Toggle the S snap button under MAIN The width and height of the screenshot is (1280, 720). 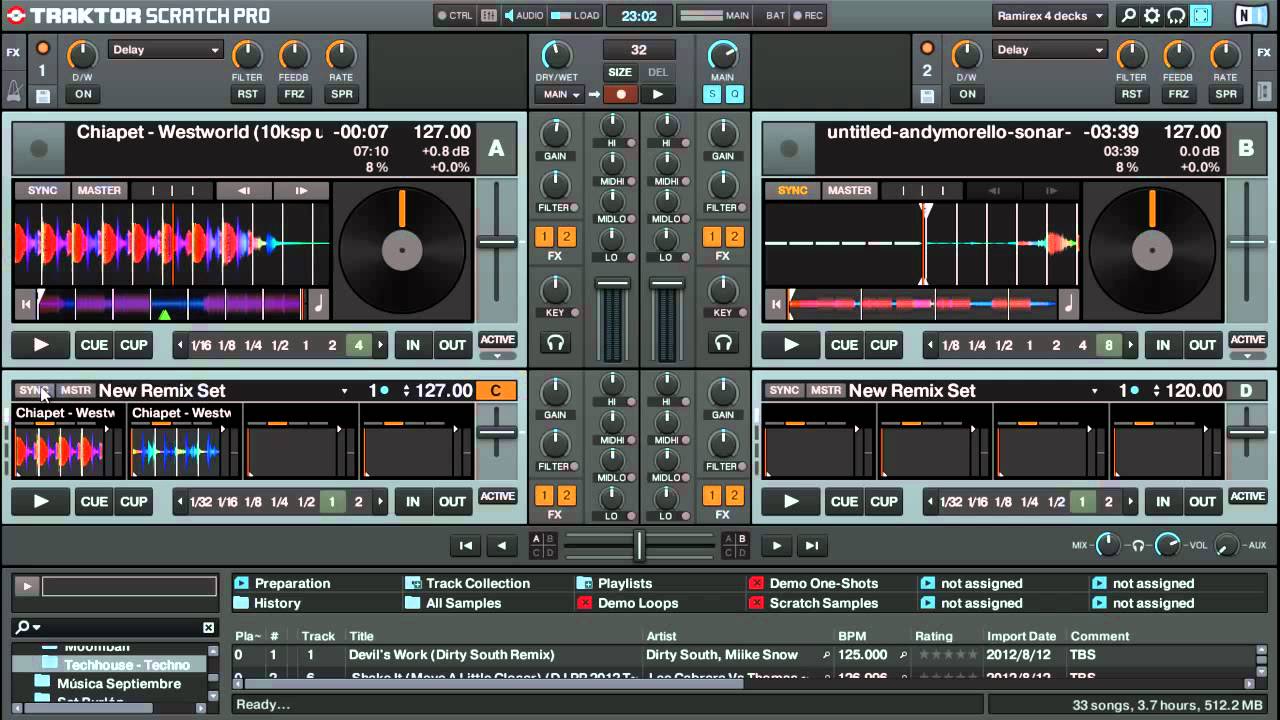pos(712,94)
